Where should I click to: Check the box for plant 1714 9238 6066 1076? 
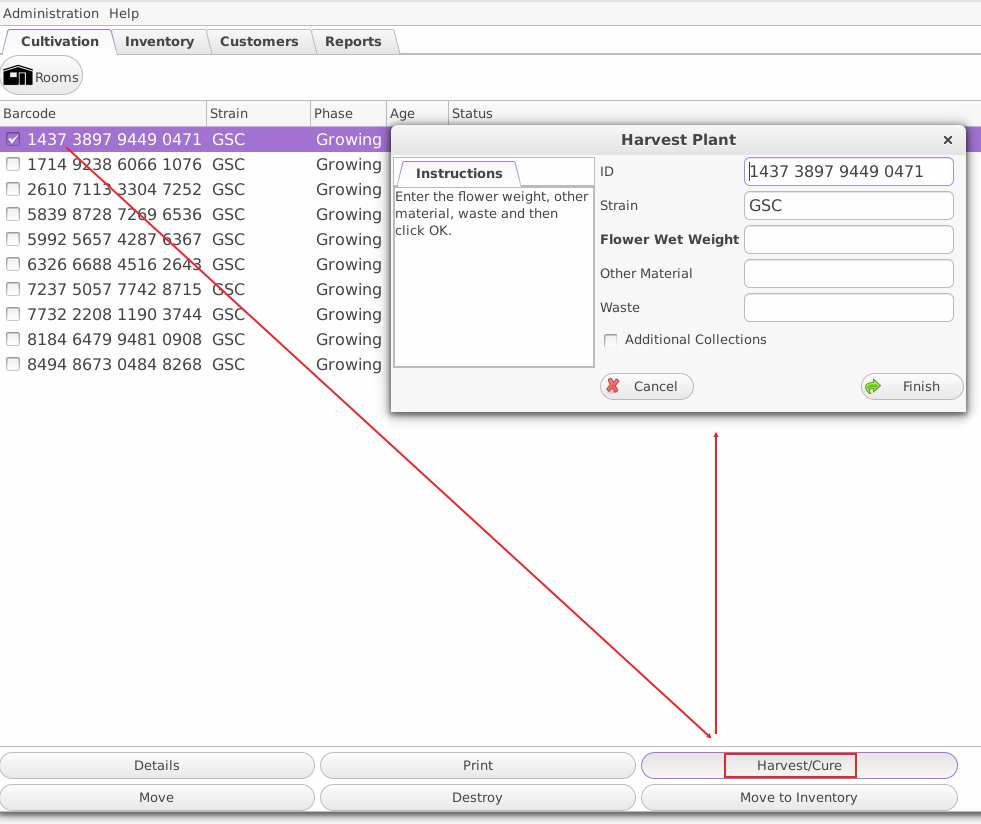coord(13,165)
